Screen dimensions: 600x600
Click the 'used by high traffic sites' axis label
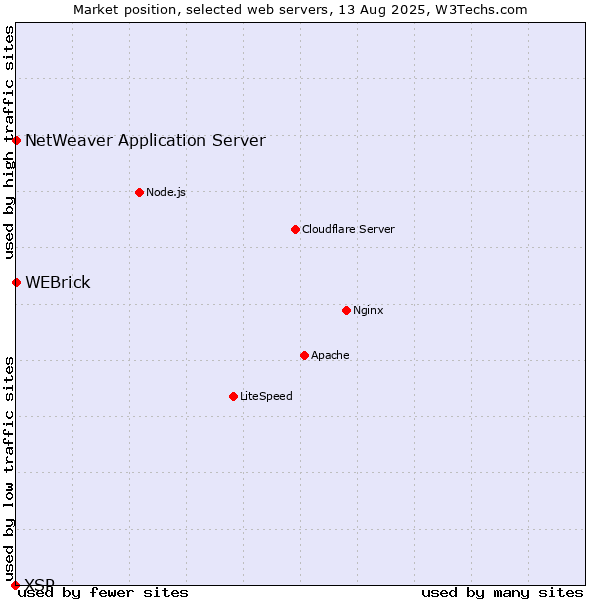9,142
